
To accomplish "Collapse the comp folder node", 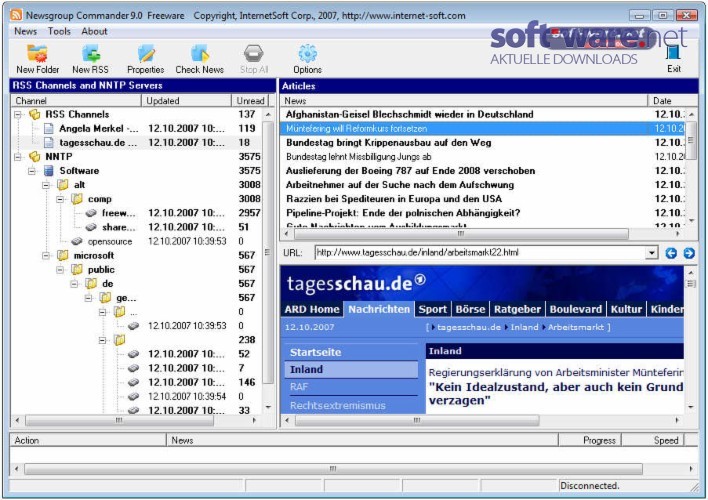I will [x=60, y=199].
